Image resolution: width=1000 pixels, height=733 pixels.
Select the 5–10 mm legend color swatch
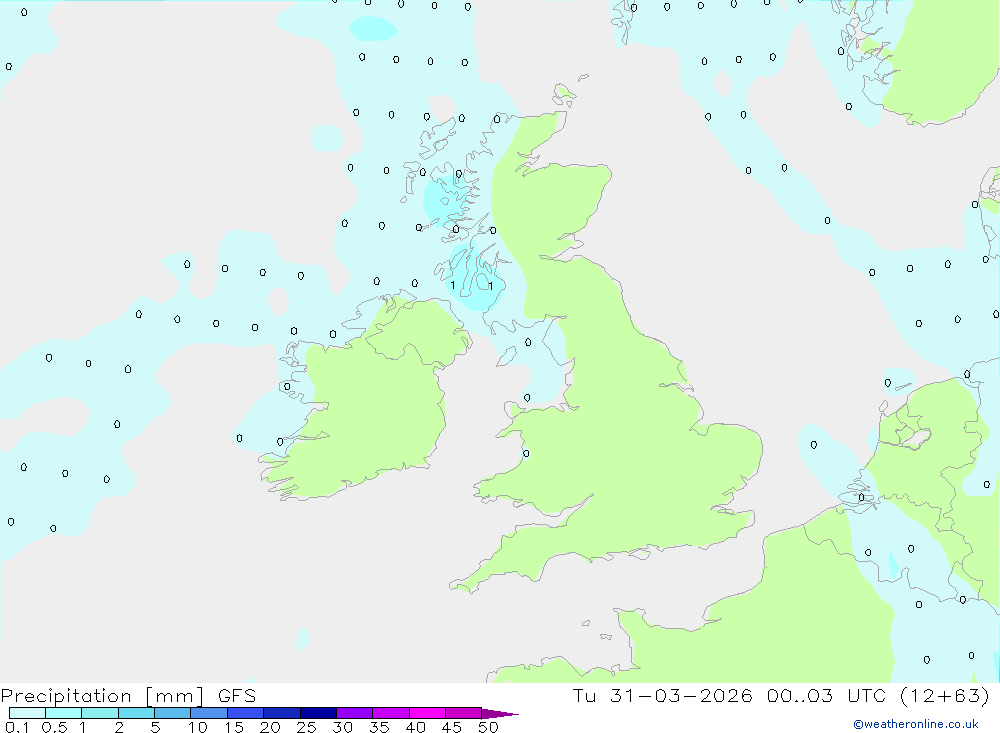coord(173,713)
